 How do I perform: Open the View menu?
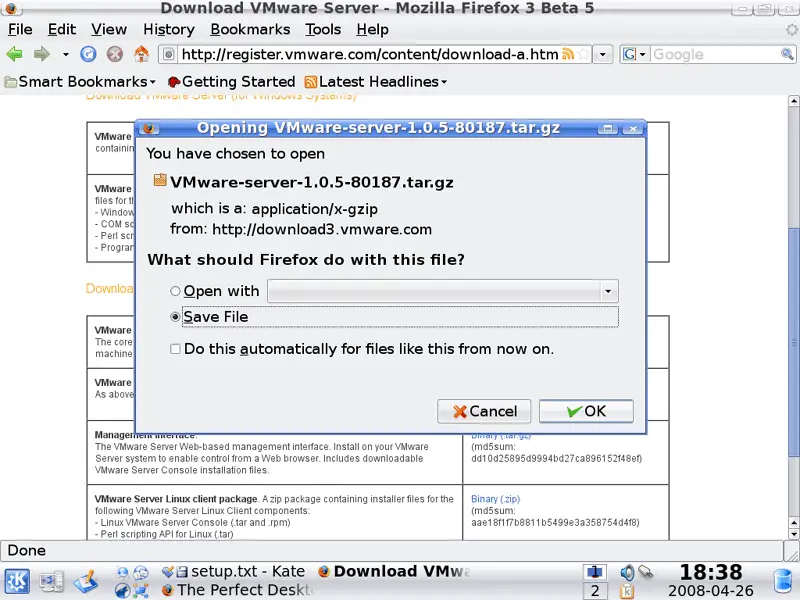pyautogui.click(x=109, y=30)
